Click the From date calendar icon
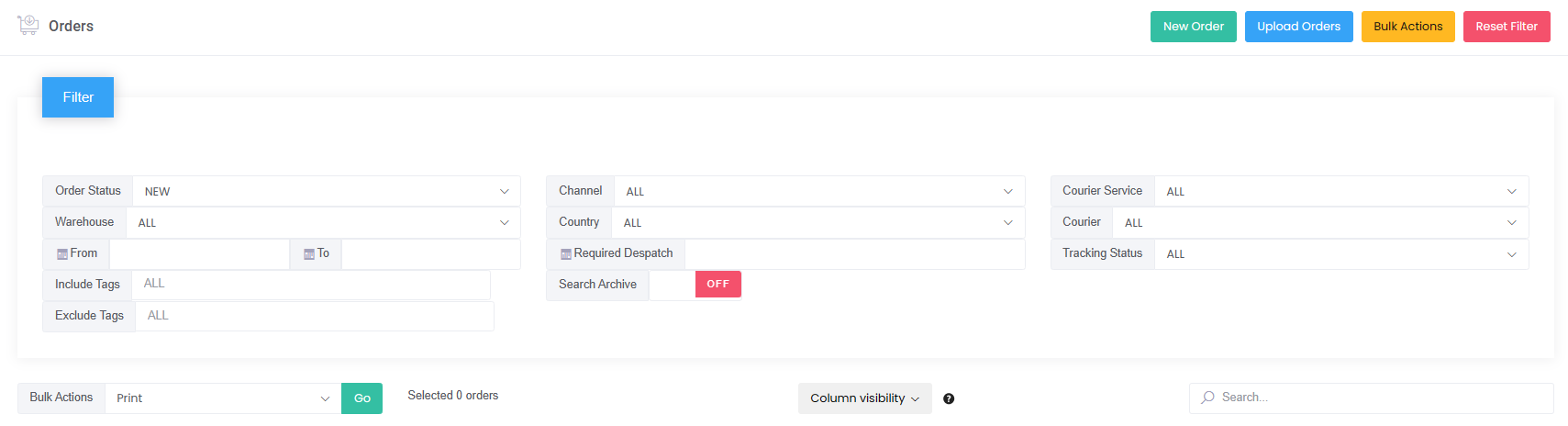1568x426 pixels. click(62, 254)
